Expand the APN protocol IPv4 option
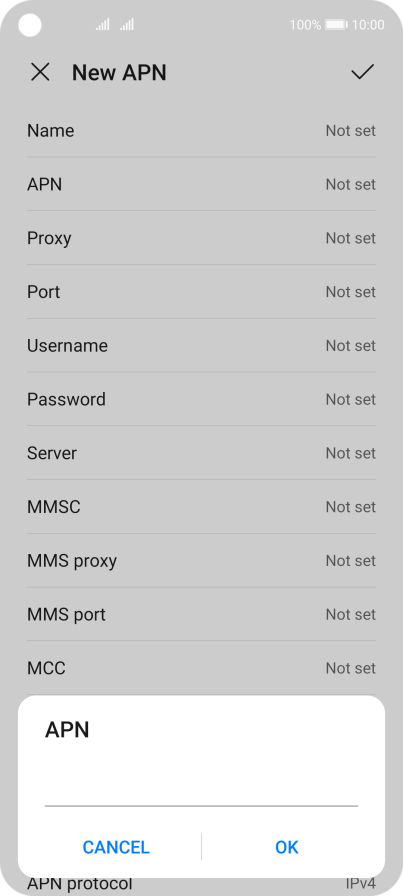The width and height of the screenshot is (403, 896). click(201, 885)
